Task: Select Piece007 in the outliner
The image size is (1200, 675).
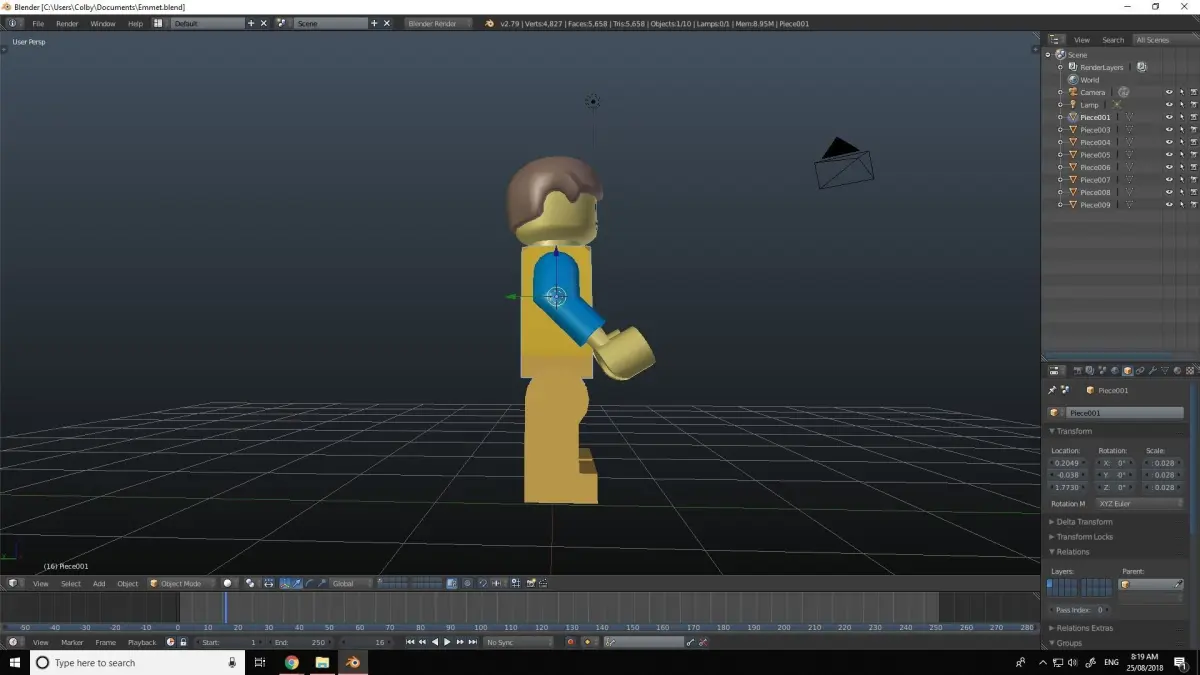Action: tap(1095, 180)
